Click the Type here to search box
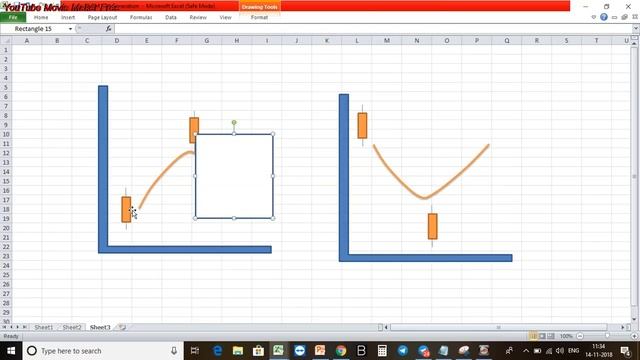This screenshot has width=640, height=360. pyautogui.click(x=104, y=351)
